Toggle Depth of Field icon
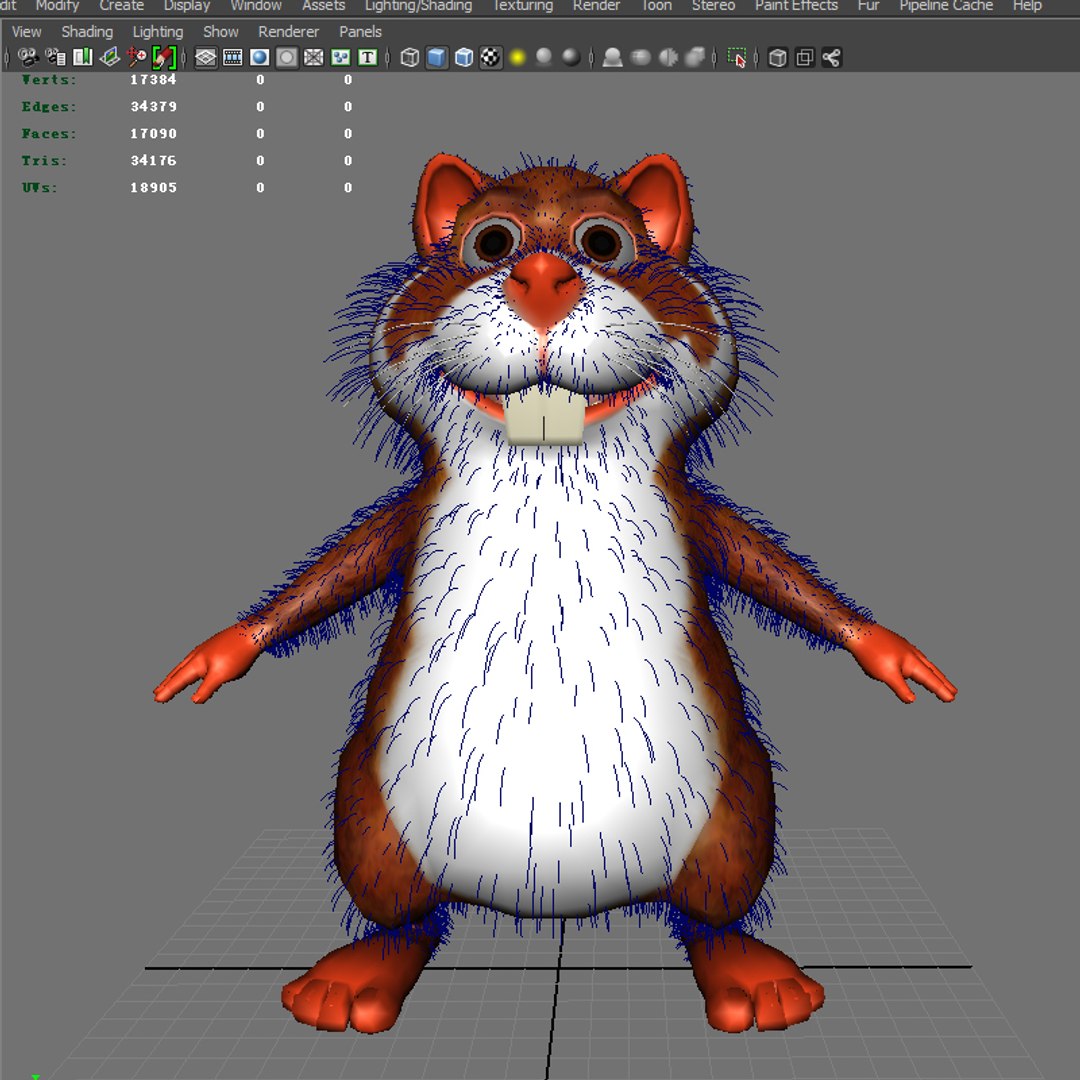 coord(695,57)
